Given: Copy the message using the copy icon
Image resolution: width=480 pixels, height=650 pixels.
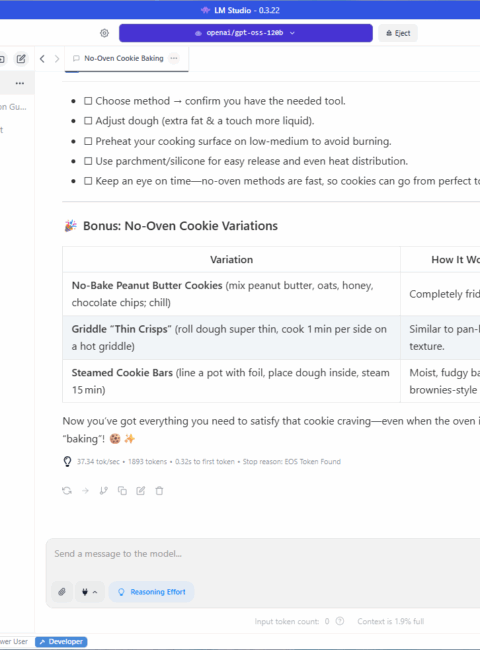Looking at the screenshot, I should (x=122, y=491).
